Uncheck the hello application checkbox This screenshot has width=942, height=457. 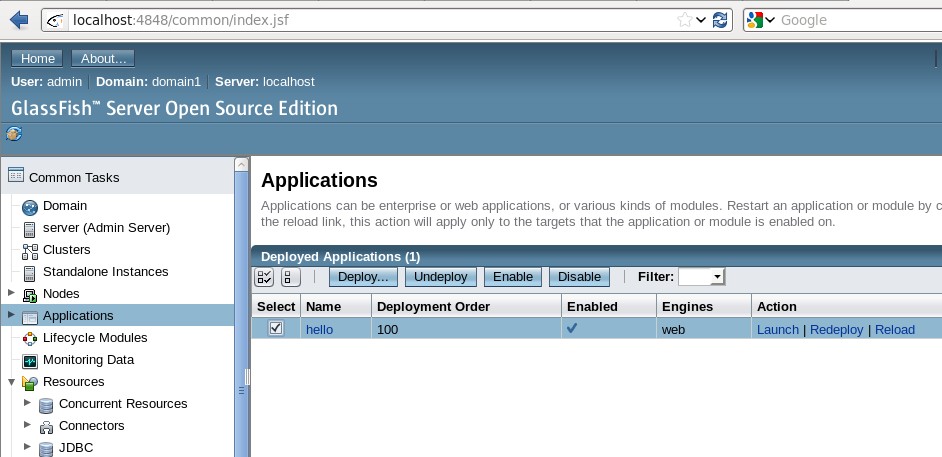pos(276,328)
